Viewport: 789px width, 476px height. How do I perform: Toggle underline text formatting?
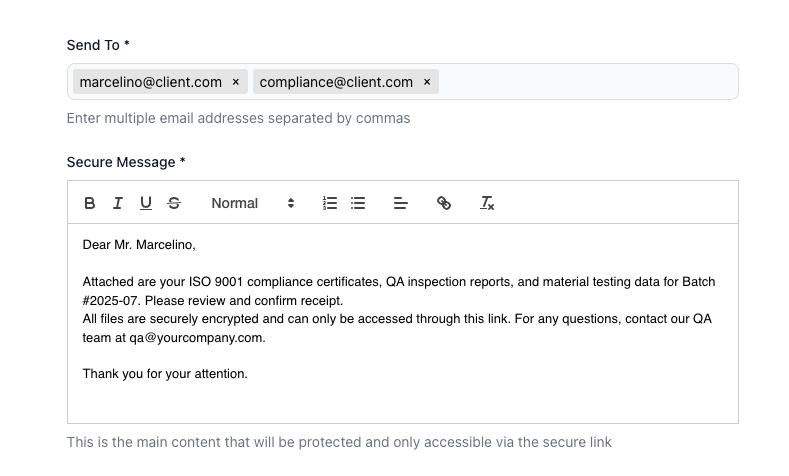(x=146, y=203)
